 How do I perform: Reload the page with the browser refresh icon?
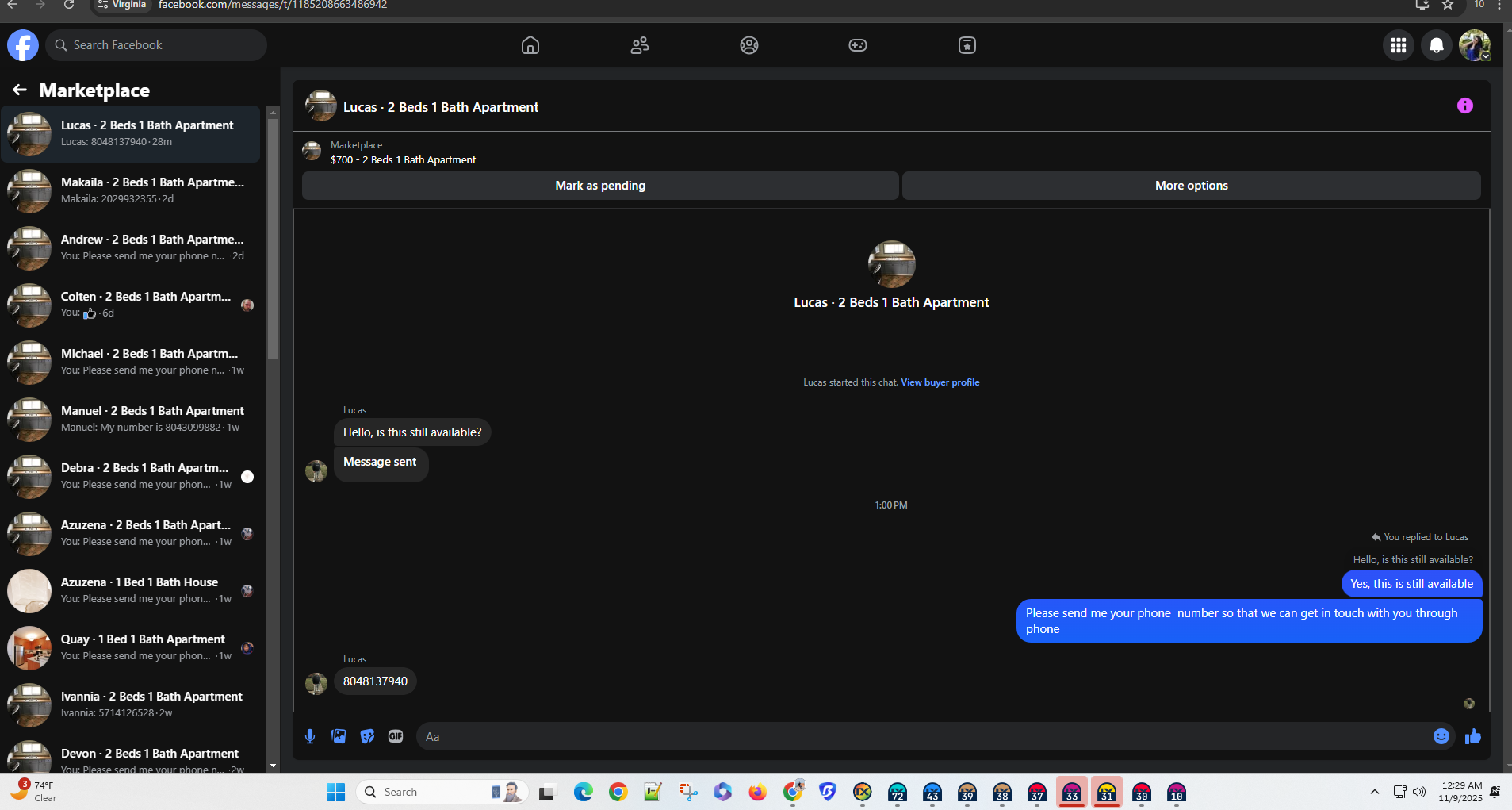[x=69, y=5]
